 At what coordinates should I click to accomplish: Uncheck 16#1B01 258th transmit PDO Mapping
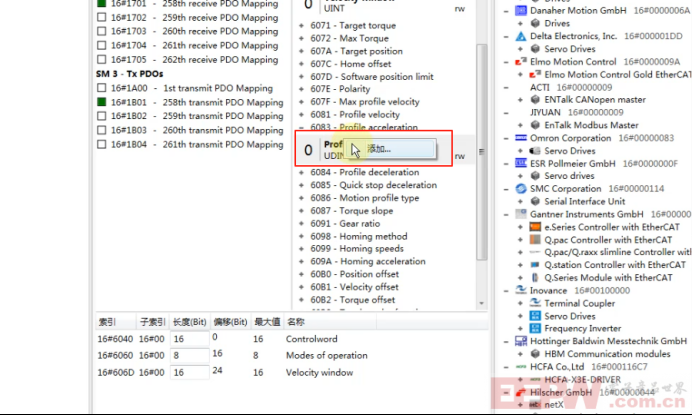click(x=102, y=102)
